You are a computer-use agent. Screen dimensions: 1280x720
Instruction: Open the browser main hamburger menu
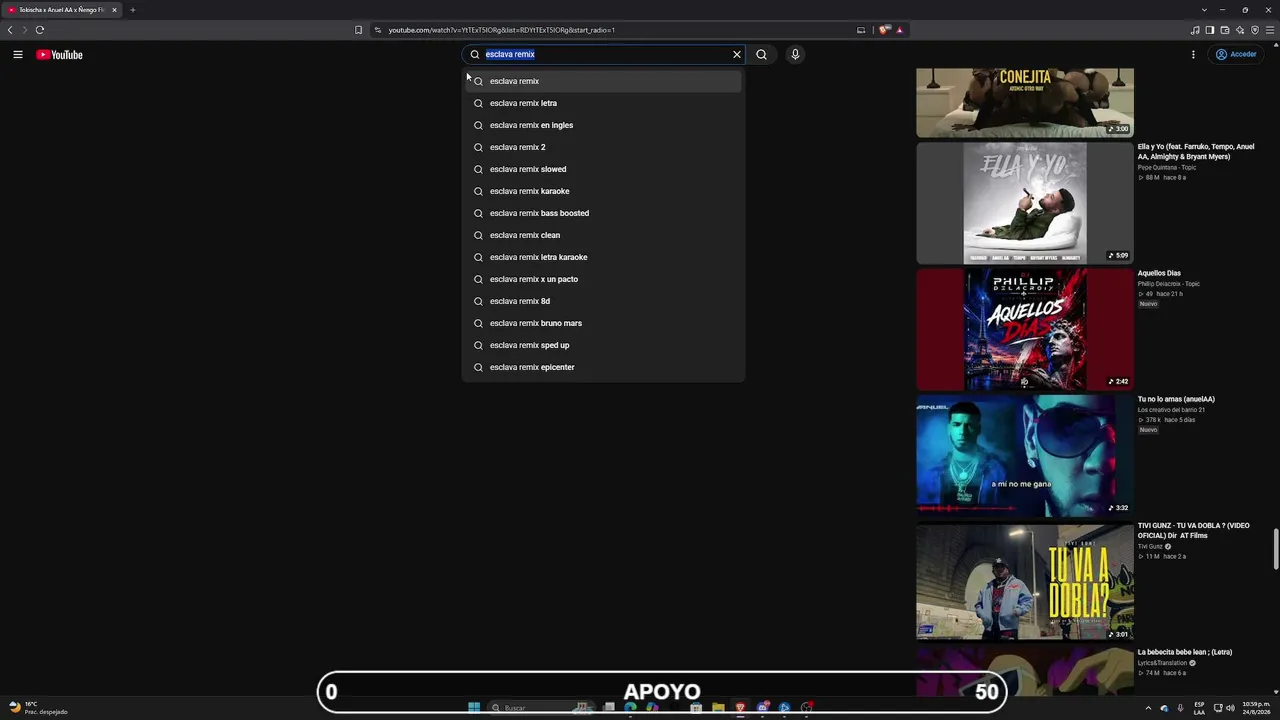1270,30
